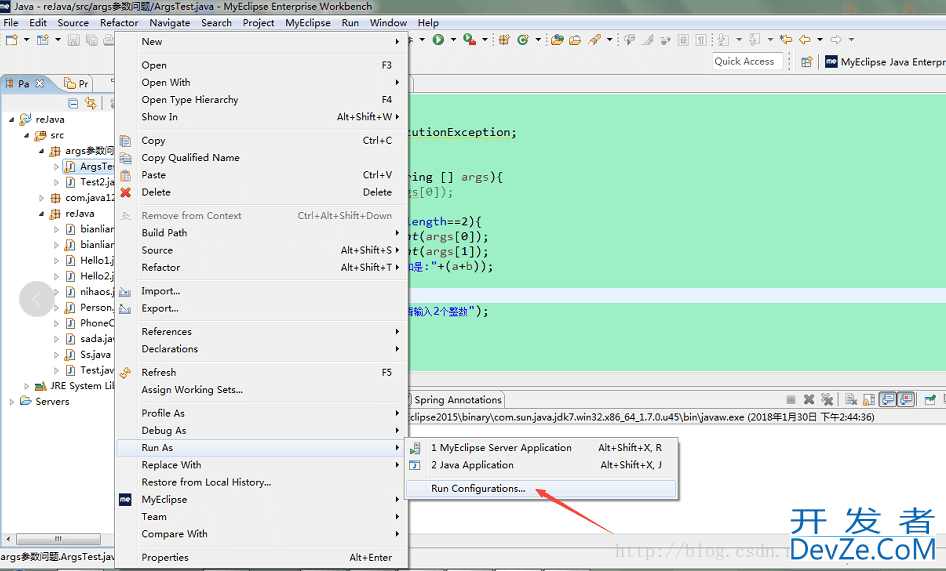Switch to the Pr explorer tab
This screenshot has width=946, height=571.
77,83
